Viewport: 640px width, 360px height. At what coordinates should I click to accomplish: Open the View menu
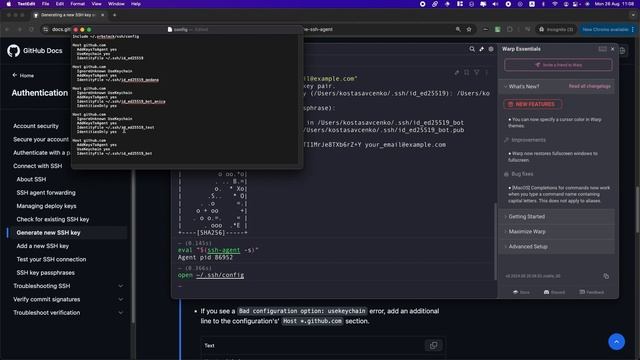tap(96, 4)
